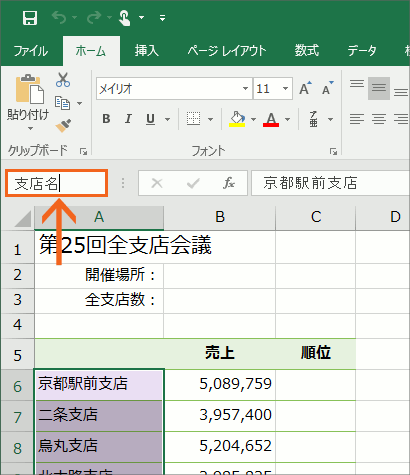Open Font Color dropdown arrow
This screenshot has height=475, width=410.
tap(287, 119)
